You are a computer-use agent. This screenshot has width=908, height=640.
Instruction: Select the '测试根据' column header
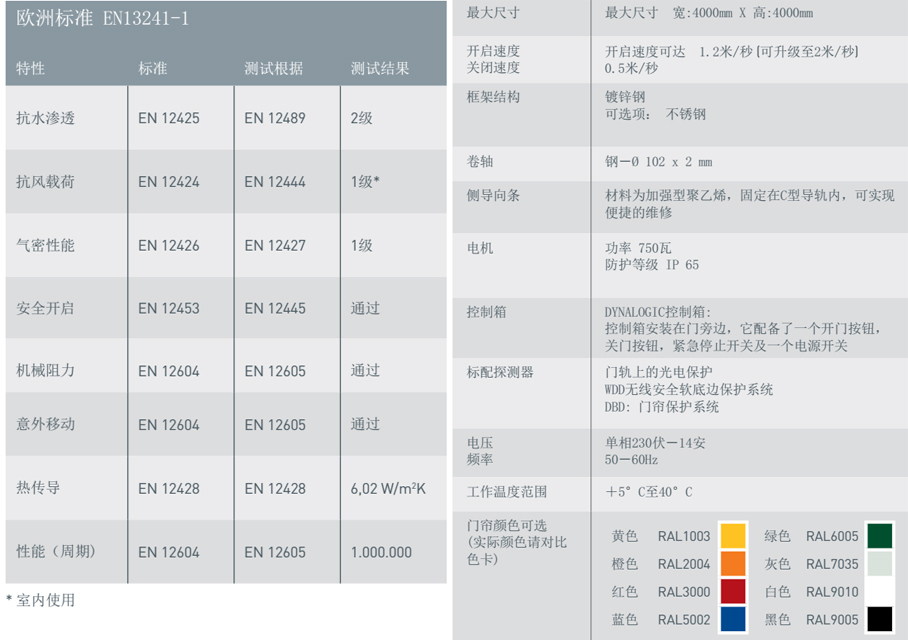[273, 68]
